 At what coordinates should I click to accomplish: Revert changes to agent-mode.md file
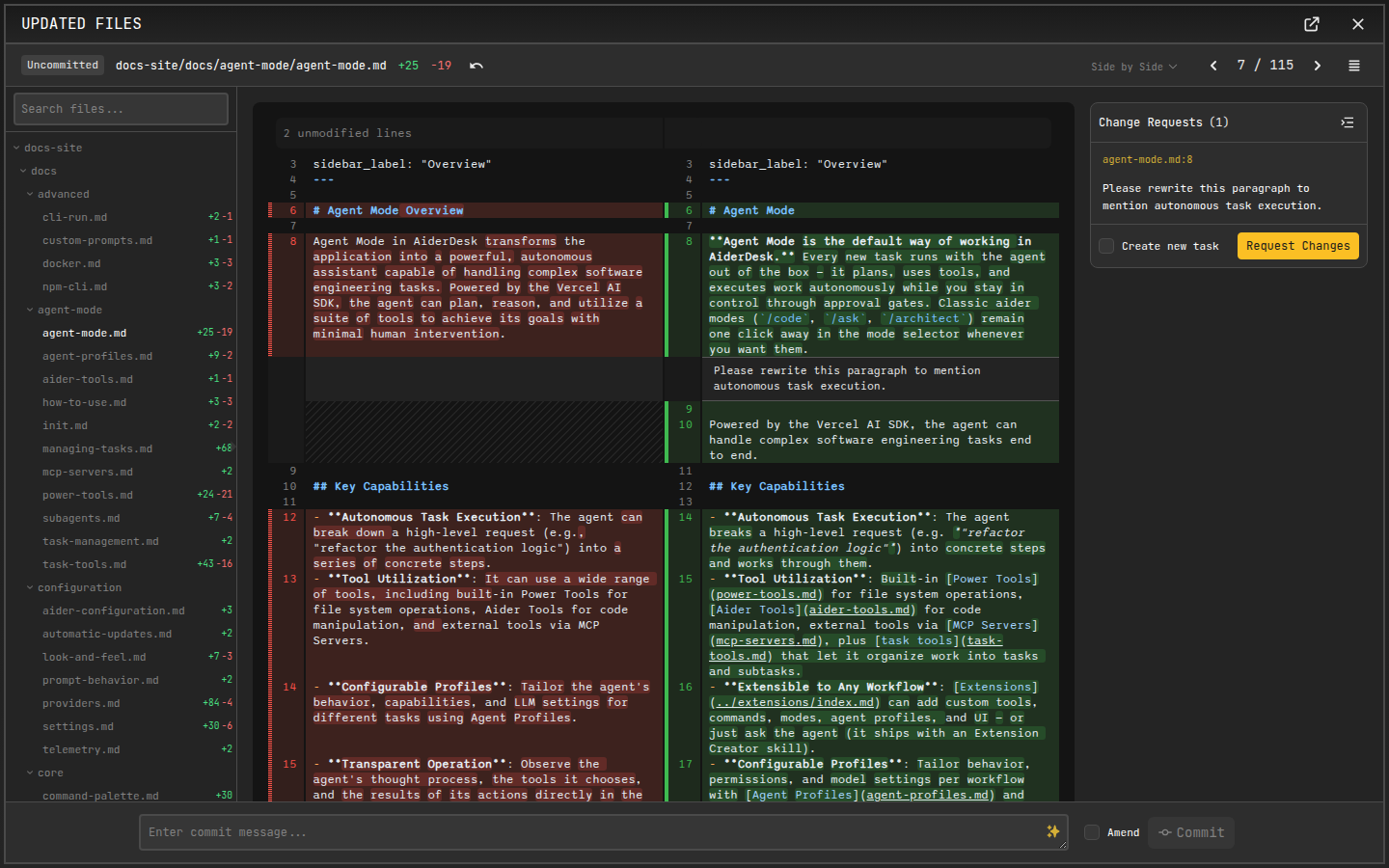[477, 66]
